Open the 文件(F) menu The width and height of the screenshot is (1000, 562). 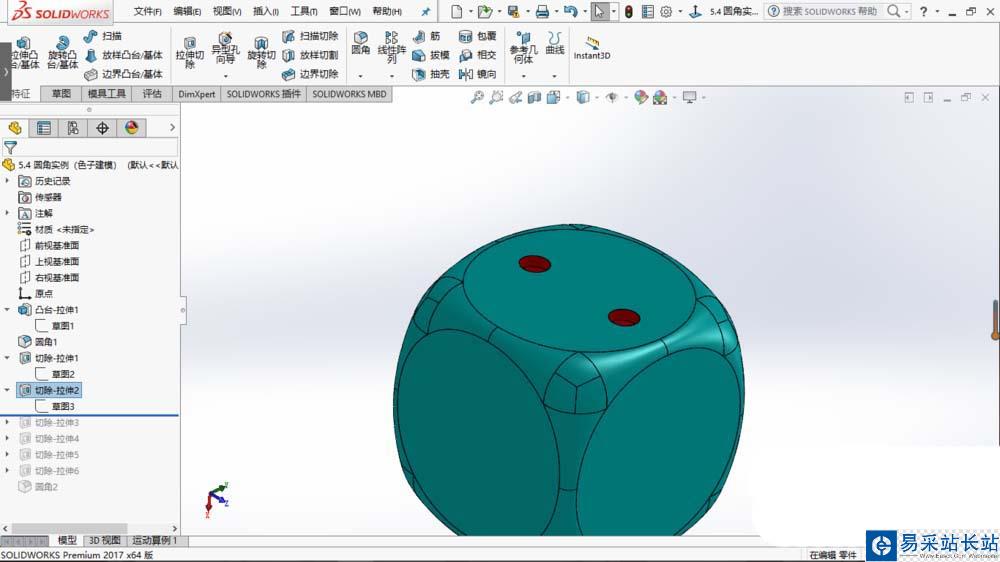point(147,11)
